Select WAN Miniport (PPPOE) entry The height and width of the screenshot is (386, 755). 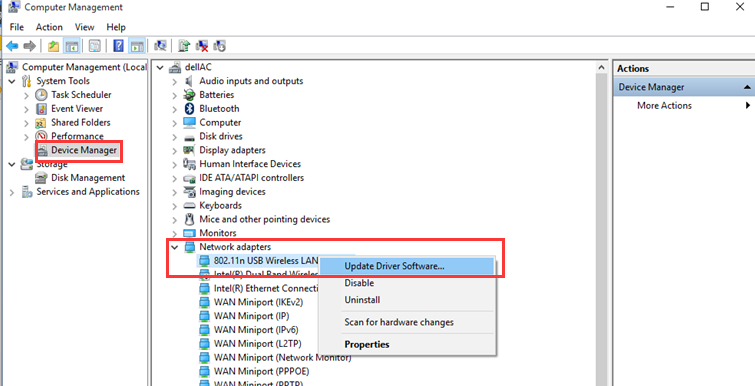pos(261,372)
